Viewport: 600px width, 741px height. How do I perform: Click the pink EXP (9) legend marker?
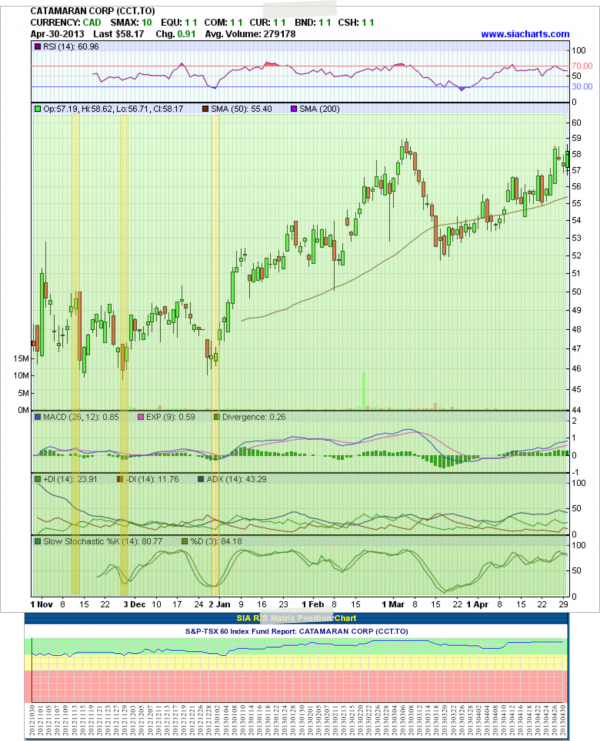pyautogui.click(x=140, y=415)
